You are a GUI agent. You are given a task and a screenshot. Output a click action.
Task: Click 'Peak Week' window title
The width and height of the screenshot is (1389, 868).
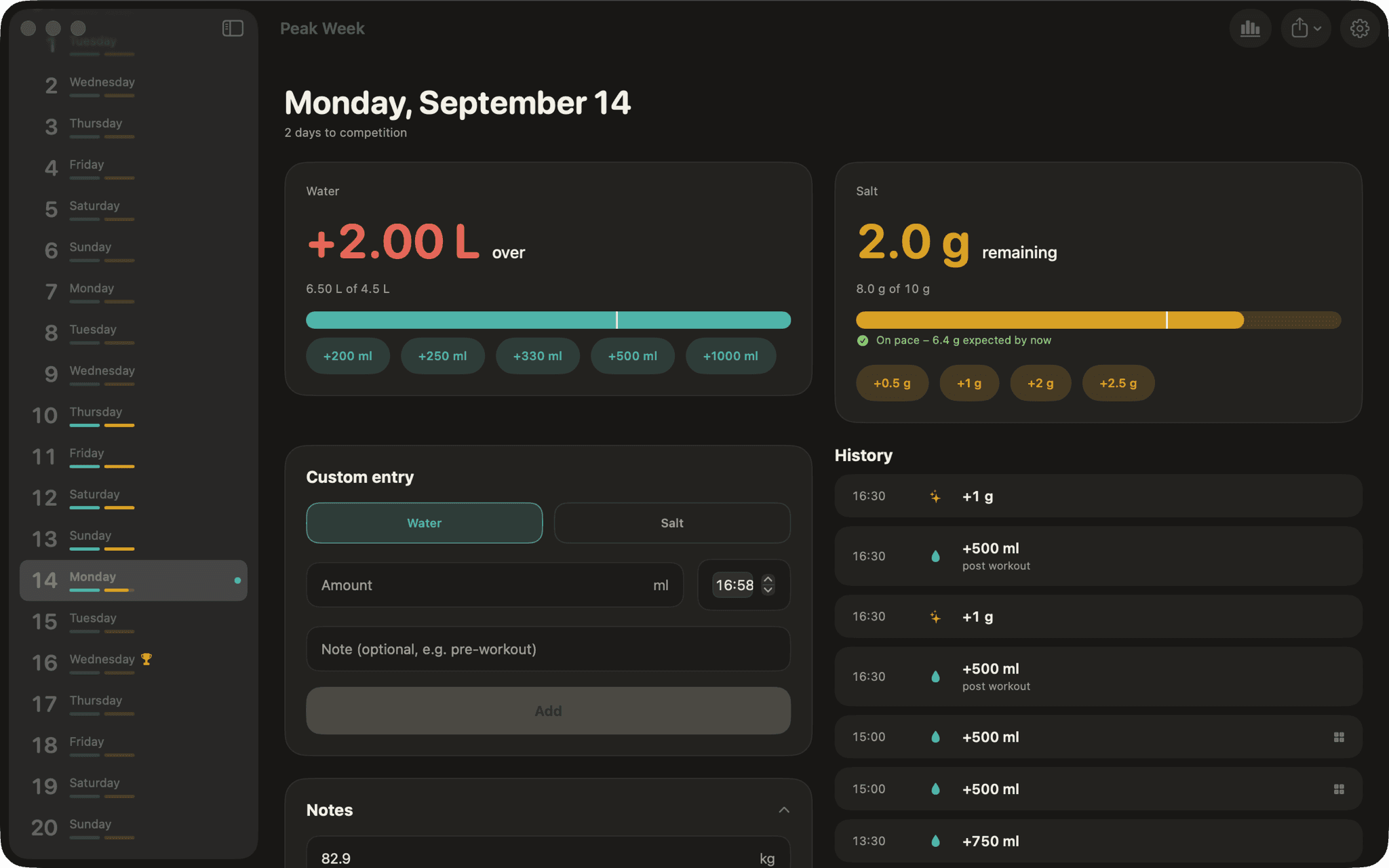pos(322,28)
